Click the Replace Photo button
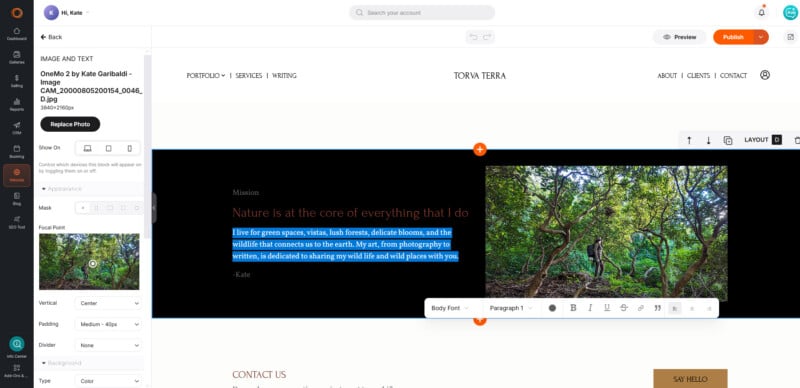Viewport: 800px width, 388px height. click(70, 124)
